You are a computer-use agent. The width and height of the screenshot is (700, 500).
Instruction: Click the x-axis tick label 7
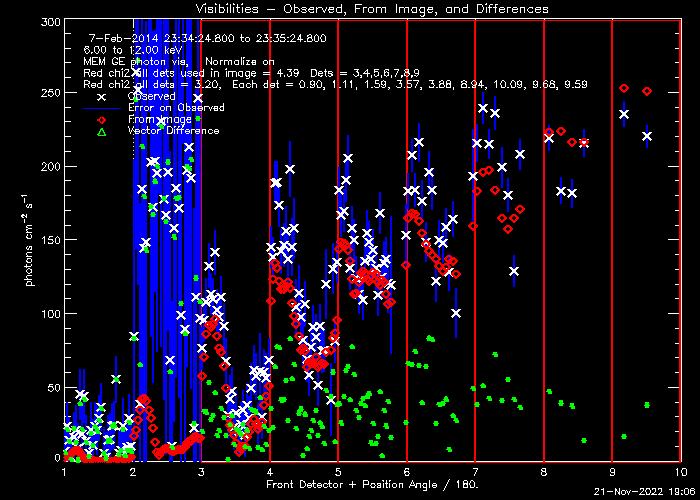coord(475,472)
